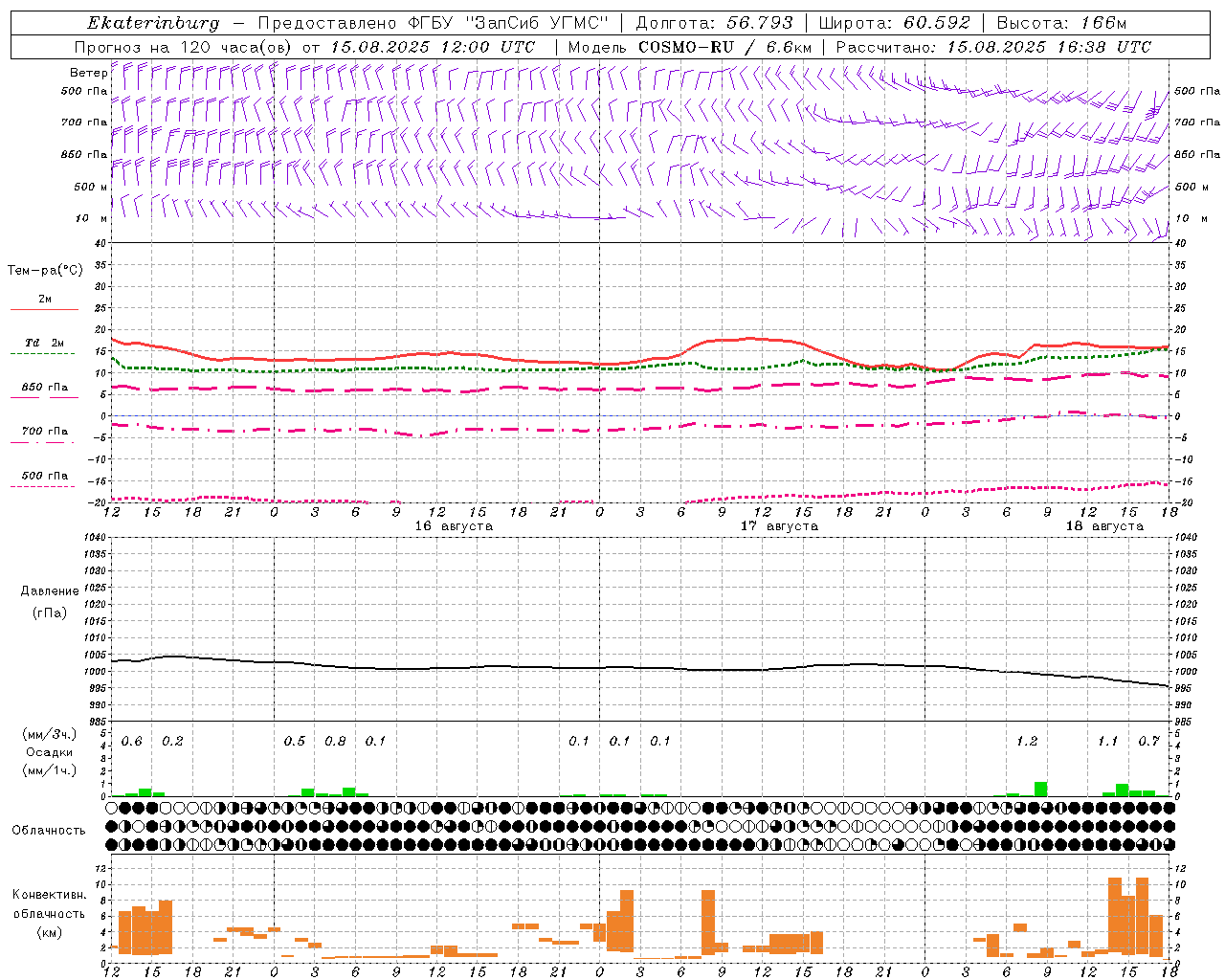Click the 0.8 precipitation amount

(x=335, y=742)
